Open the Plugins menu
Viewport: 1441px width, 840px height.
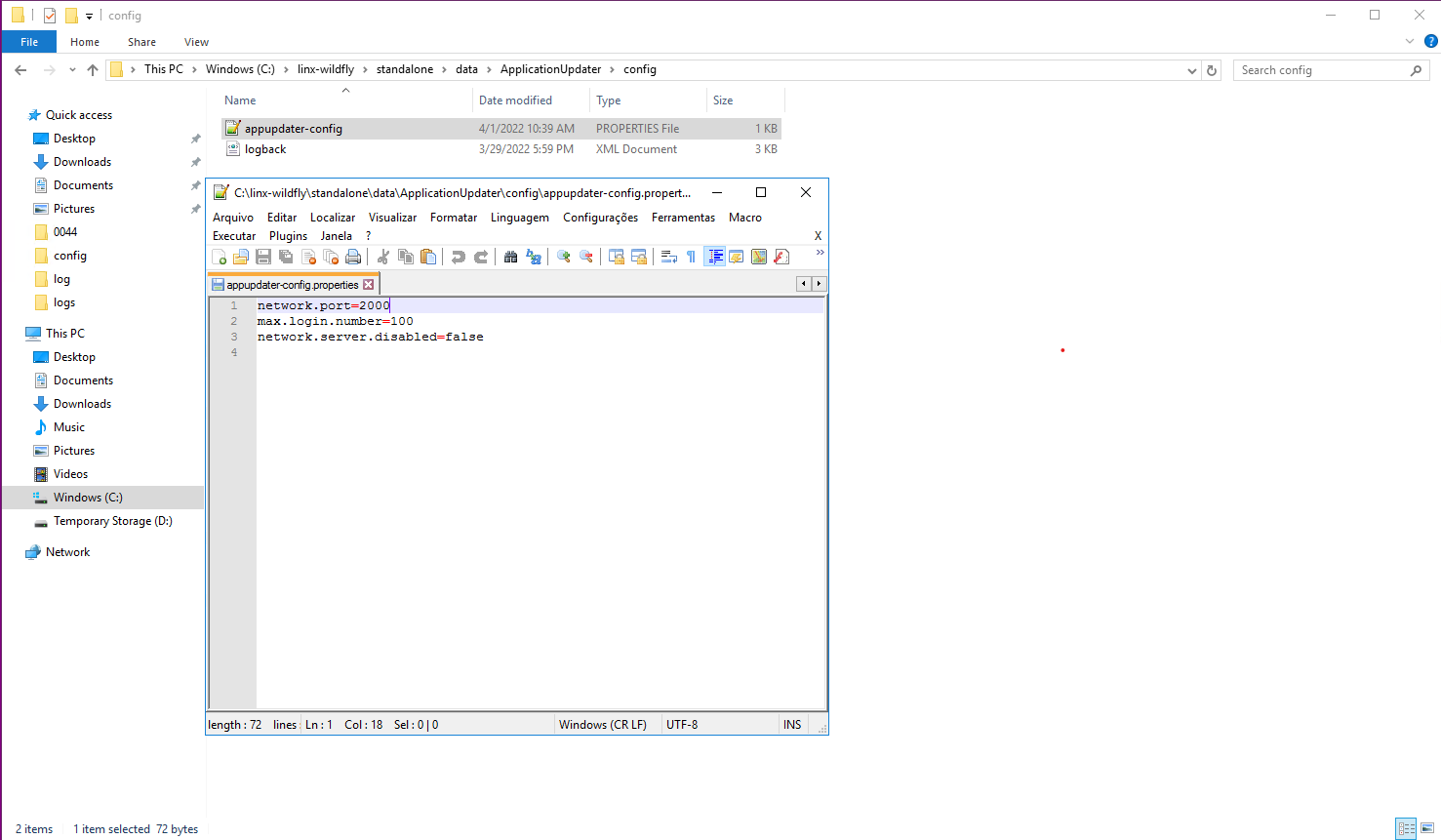[289, 236]
